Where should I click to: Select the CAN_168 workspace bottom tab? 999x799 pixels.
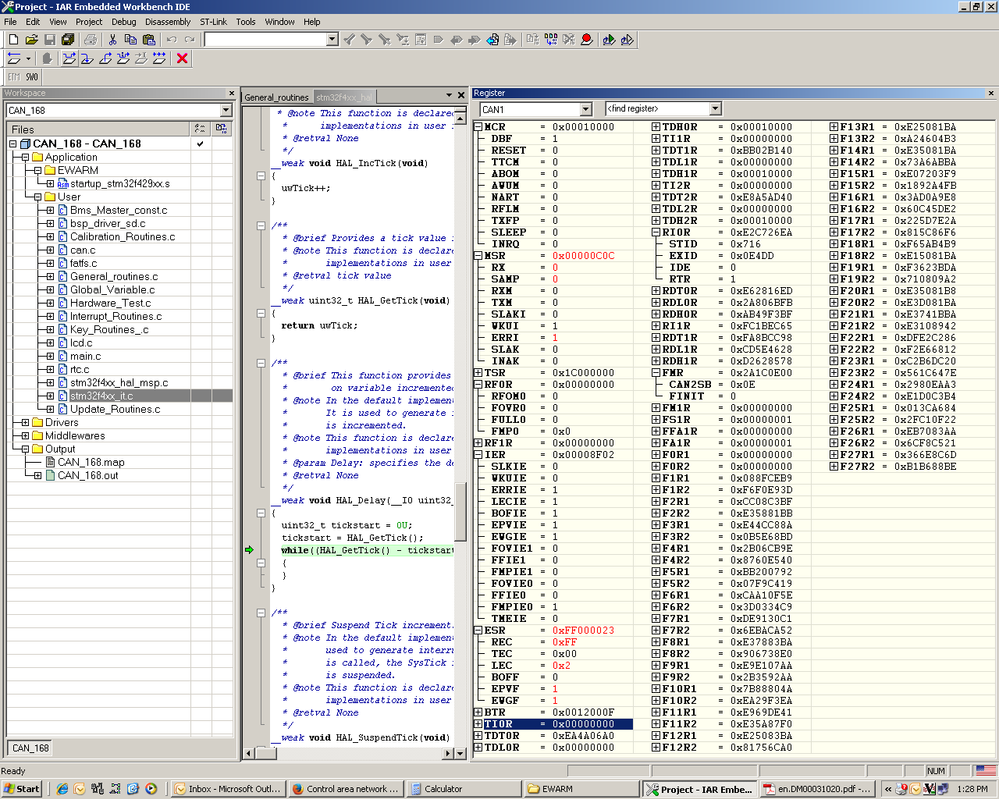coord(31,748)
